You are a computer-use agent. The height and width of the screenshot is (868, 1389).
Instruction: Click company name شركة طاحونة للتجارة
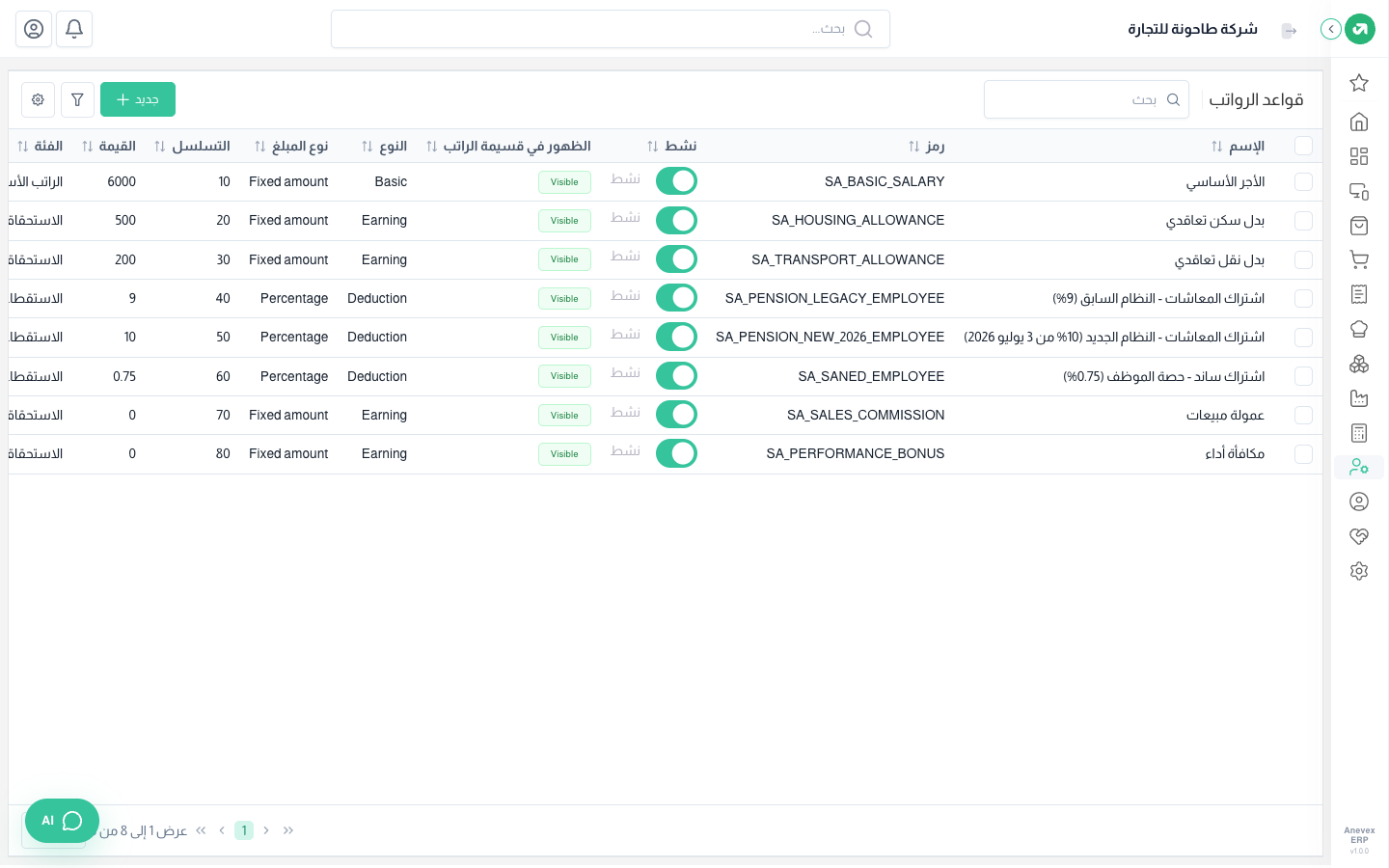point(1192,29)
